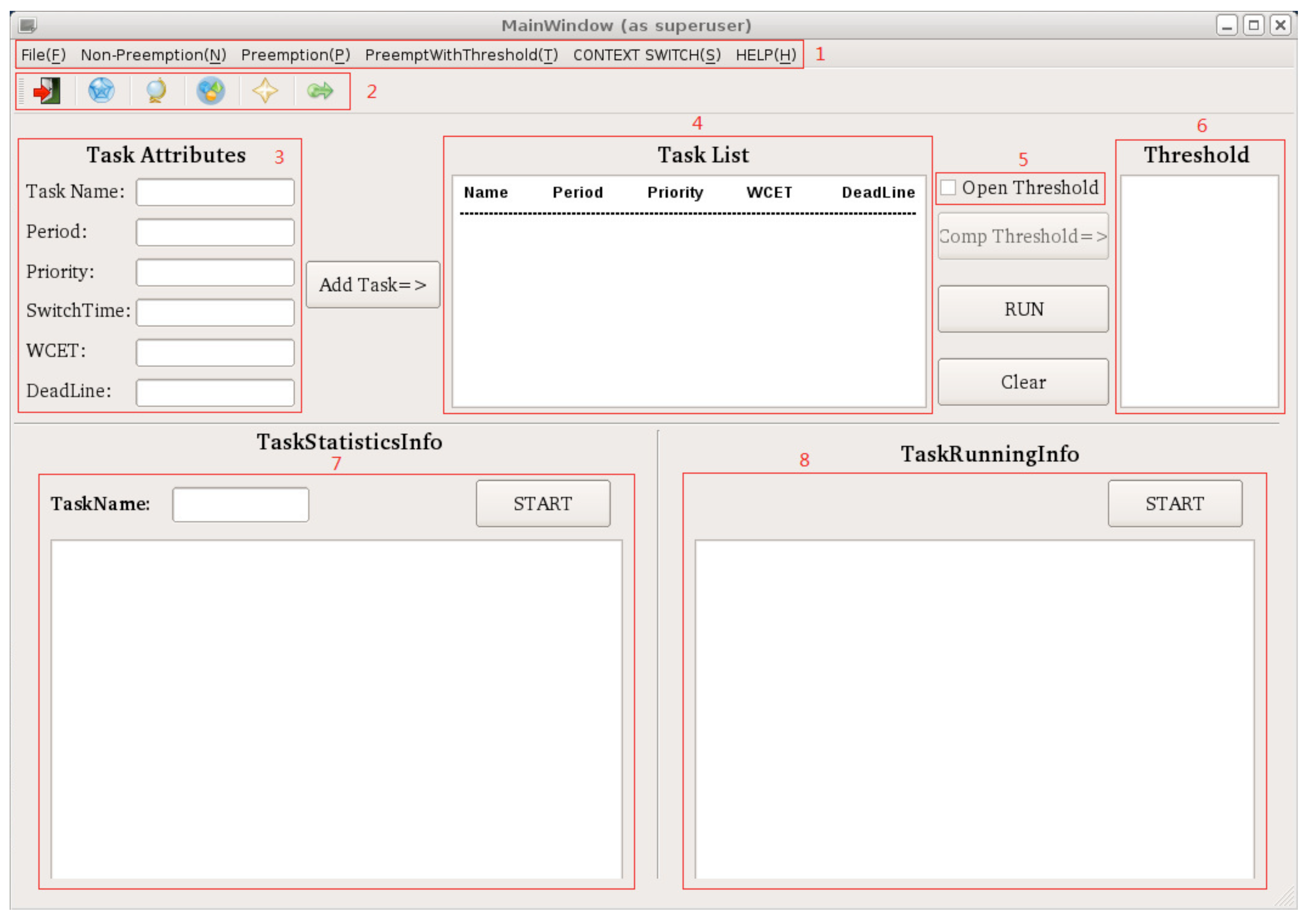Click inside the Threshold list box
The image size is (1311, 924).
click(x=1200, y=292)
